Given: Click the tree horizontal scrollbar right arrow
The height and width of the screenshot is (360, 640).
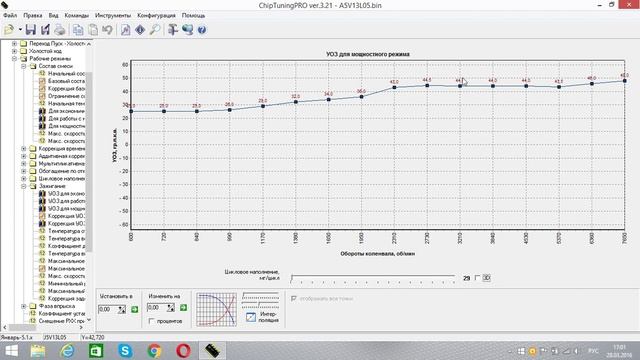Looking at the screenshot, I should (x=81, y=327).
